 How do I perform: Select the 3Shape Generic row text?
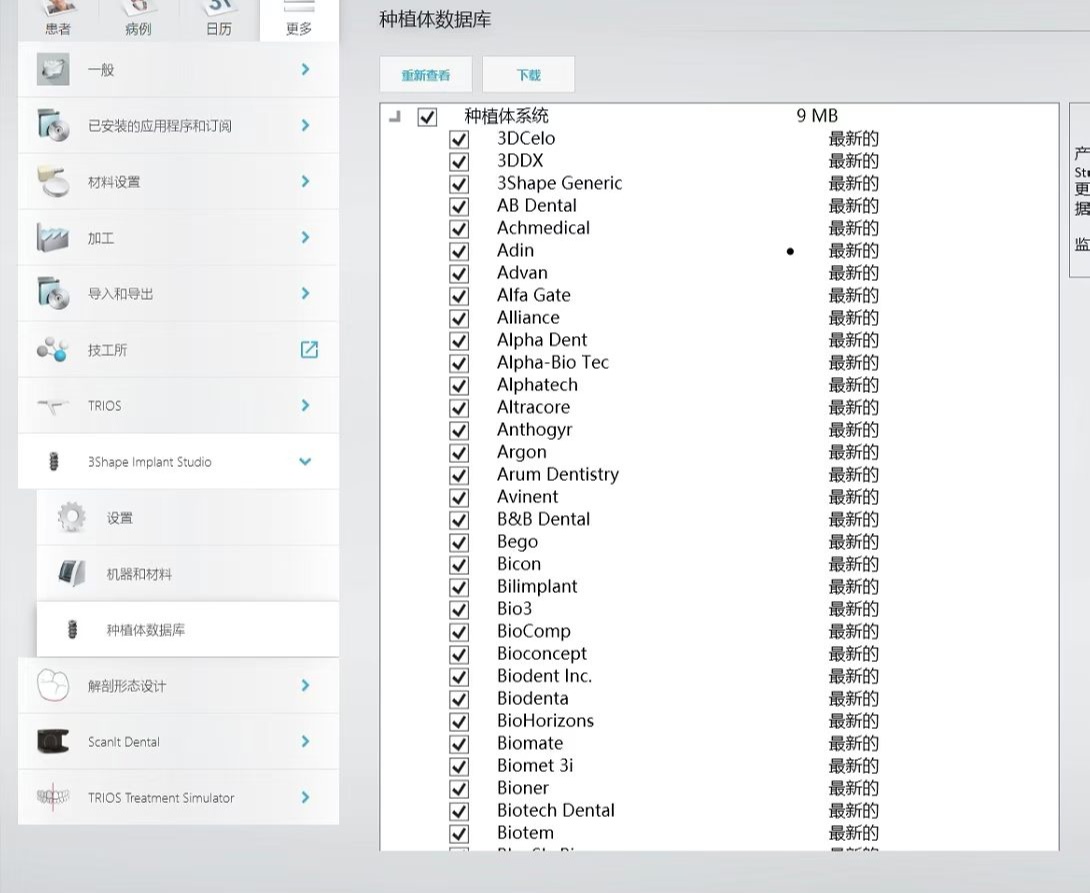pyautogui.click(x=559, y=183)
